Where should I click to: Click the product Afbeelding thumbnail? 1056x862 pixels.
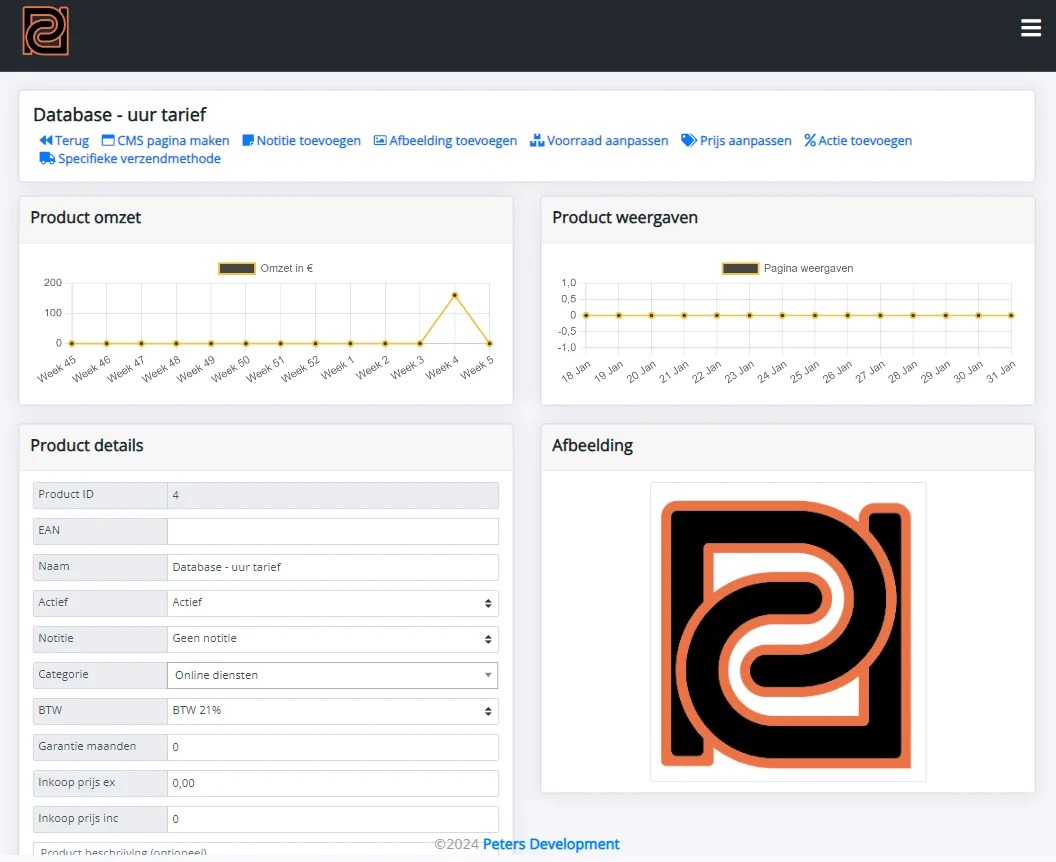788,631
